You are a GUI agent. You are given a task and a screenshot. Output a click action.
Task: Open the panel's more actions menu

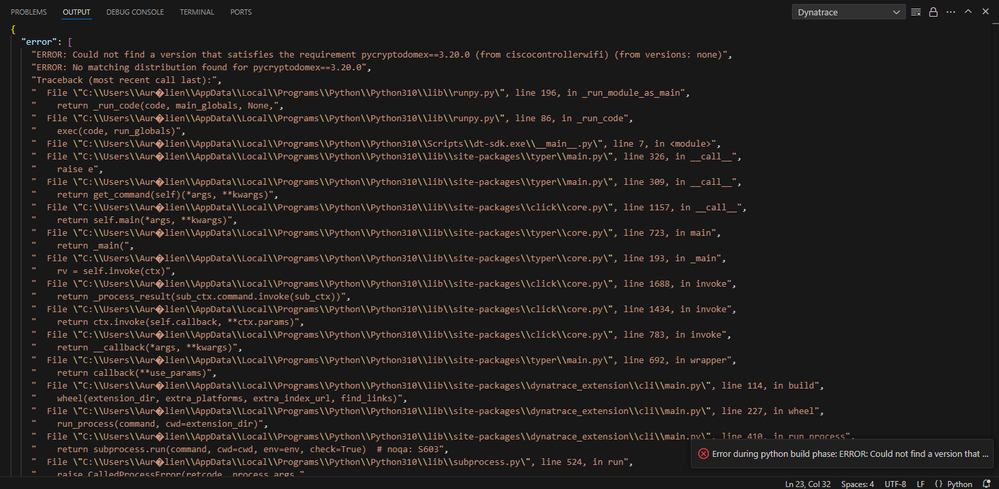pyautogui.click(x=950, y=12)
